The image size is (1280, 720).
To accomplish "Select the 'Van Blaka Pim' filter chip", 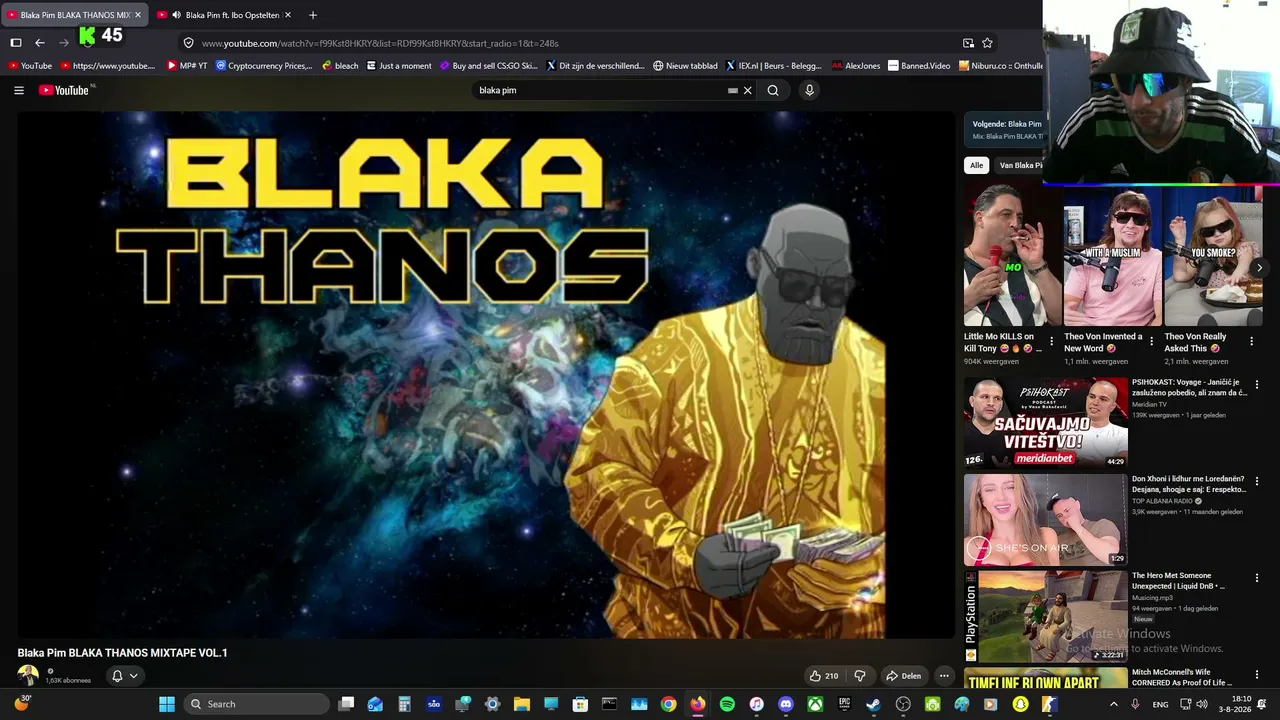I will click(1020, 165).
